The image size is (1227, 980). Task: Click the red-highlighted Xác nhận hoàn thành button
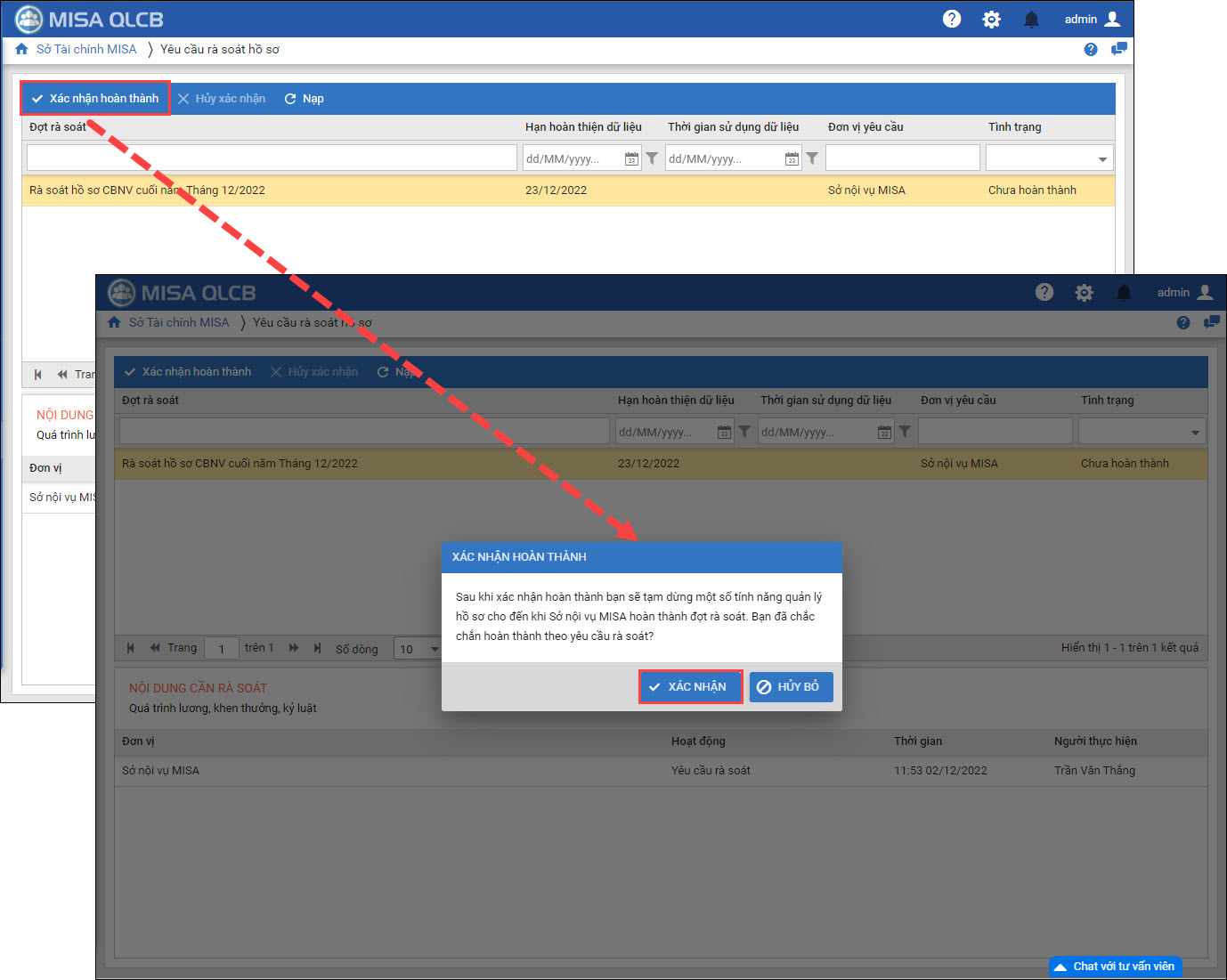pos(95,99)
